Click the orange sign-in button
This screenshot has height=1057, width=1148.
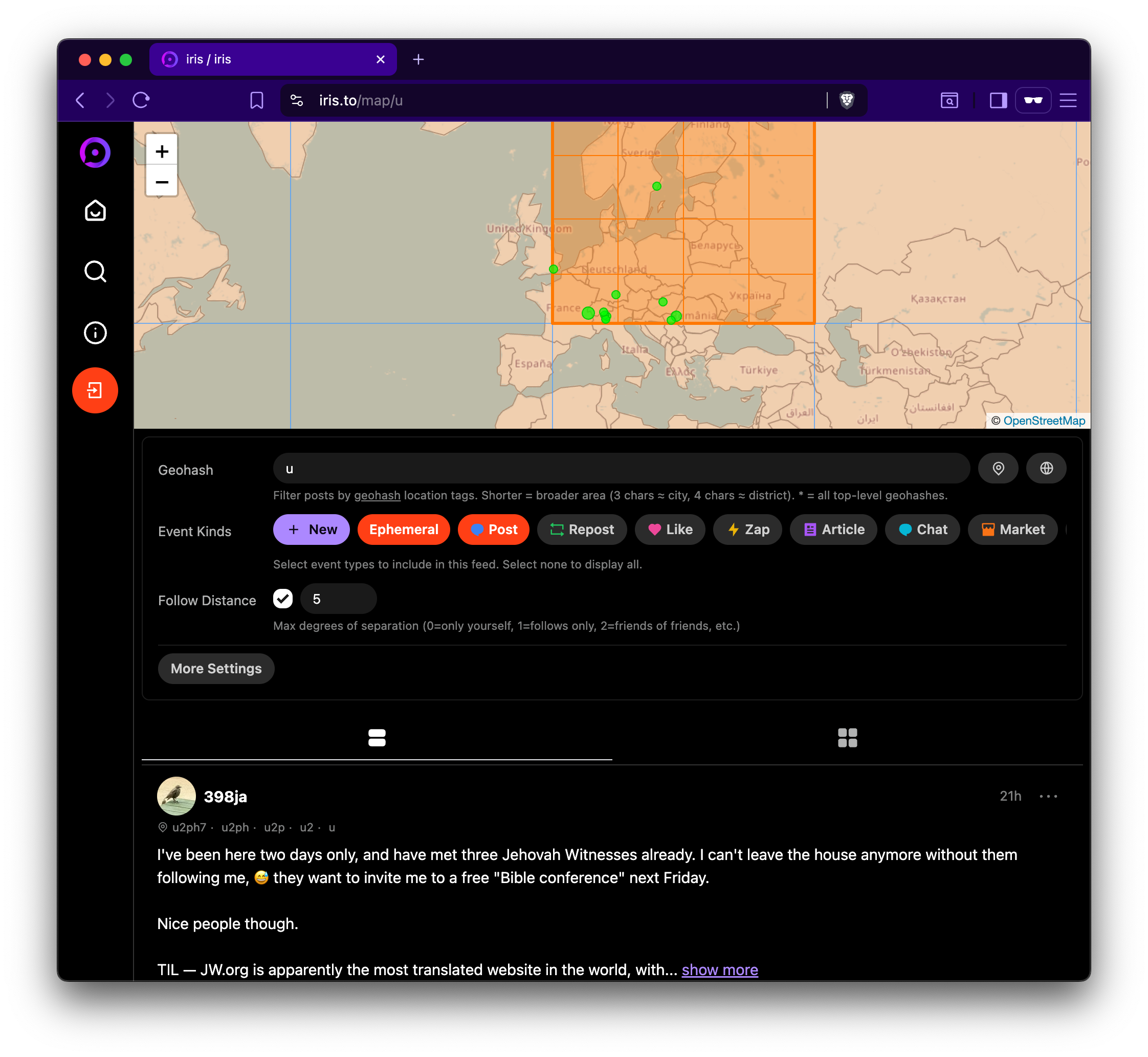[95, 391]
